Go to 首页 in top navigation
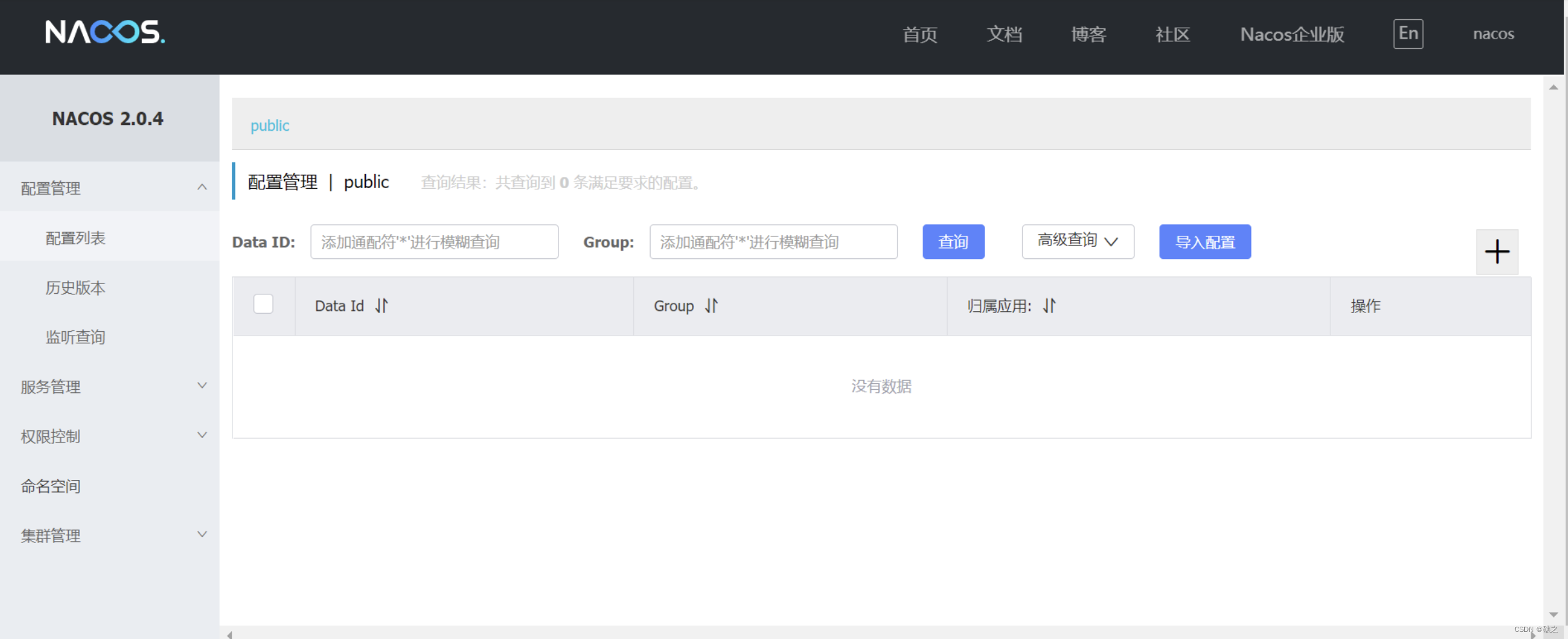1568x639 pixels. 920,34
